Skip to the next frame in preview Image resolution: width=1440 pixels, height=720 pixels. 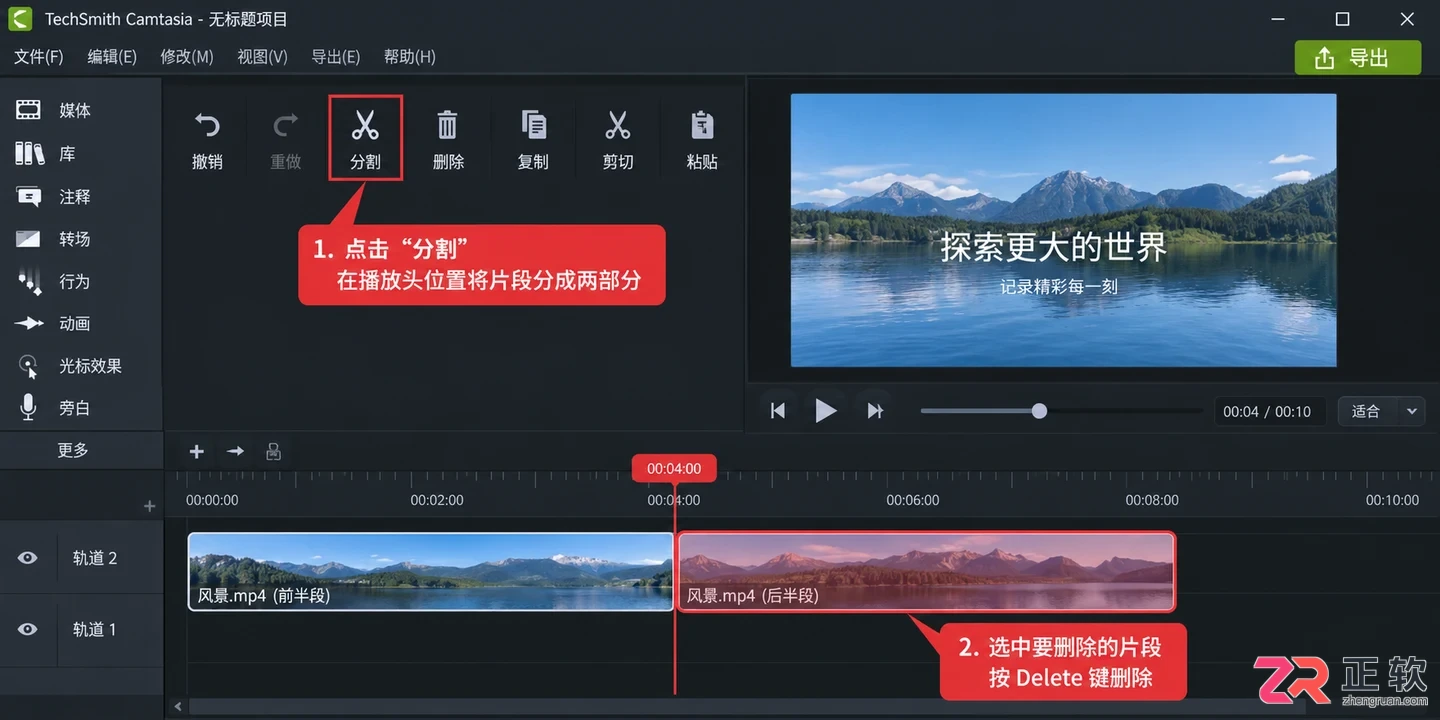[x=875, y=411]
